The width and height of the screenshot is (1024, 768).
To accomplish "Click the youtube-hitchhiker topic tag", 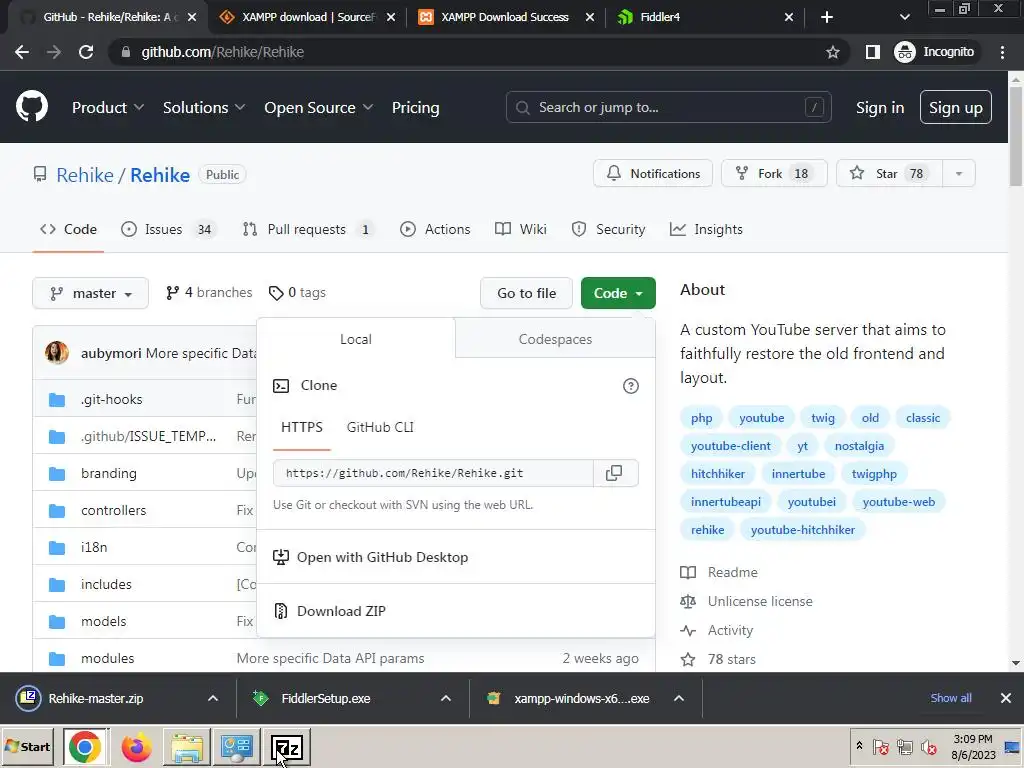I will click(x=803, y=530).
